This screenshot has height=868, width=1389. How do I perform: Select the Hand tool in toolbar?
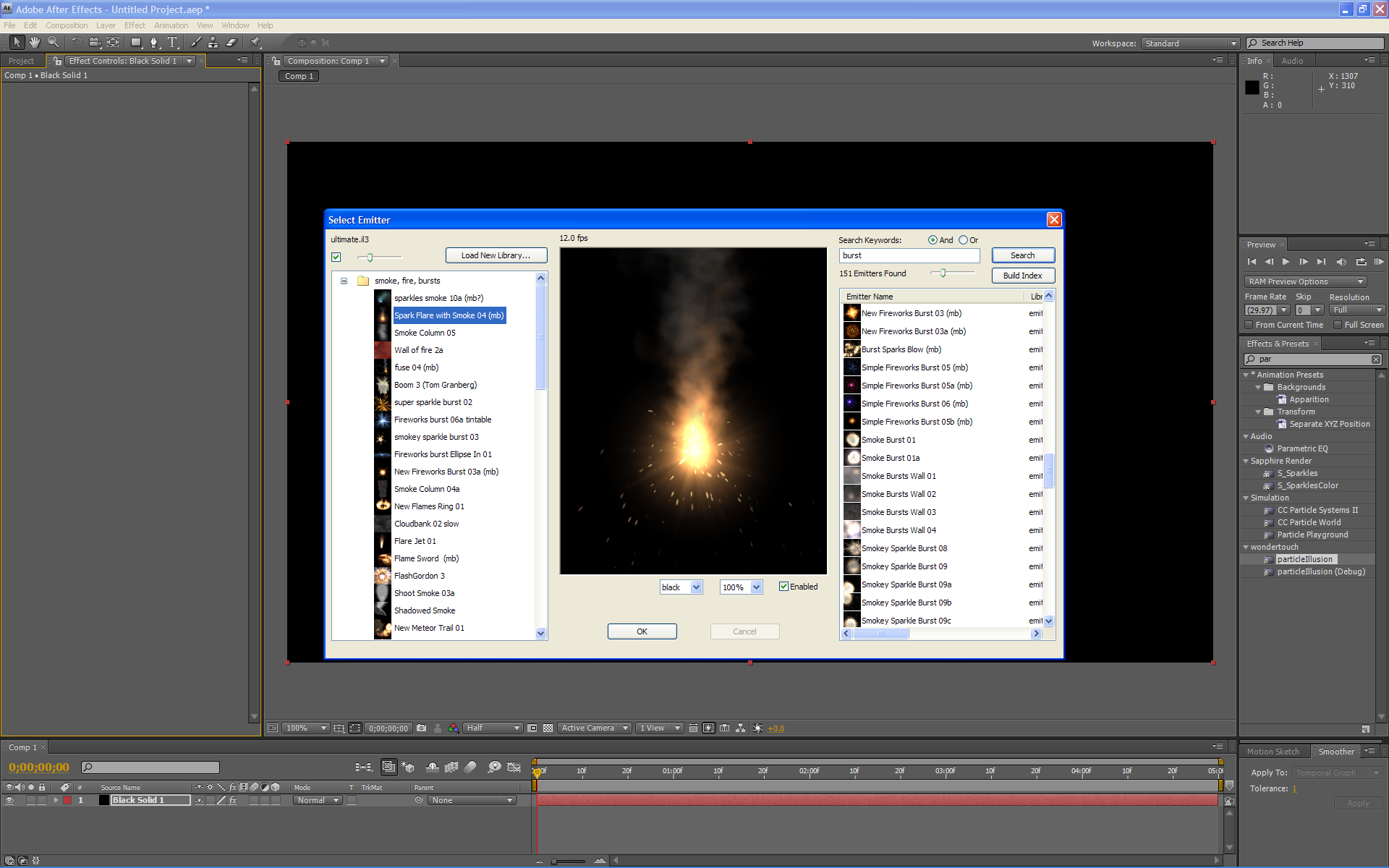34,43
